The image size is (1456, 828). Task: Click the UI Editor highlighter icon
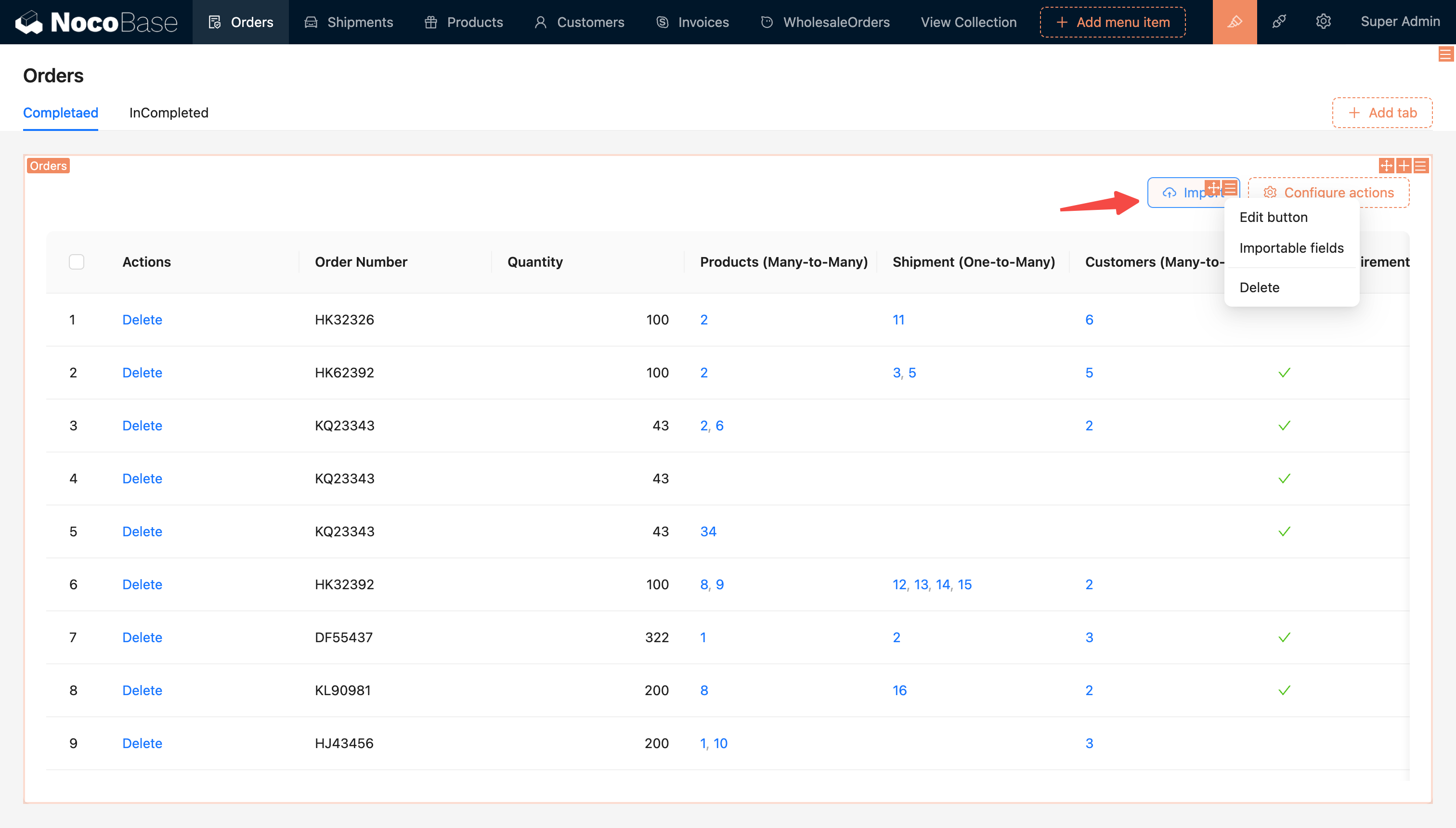point(1234,22)
